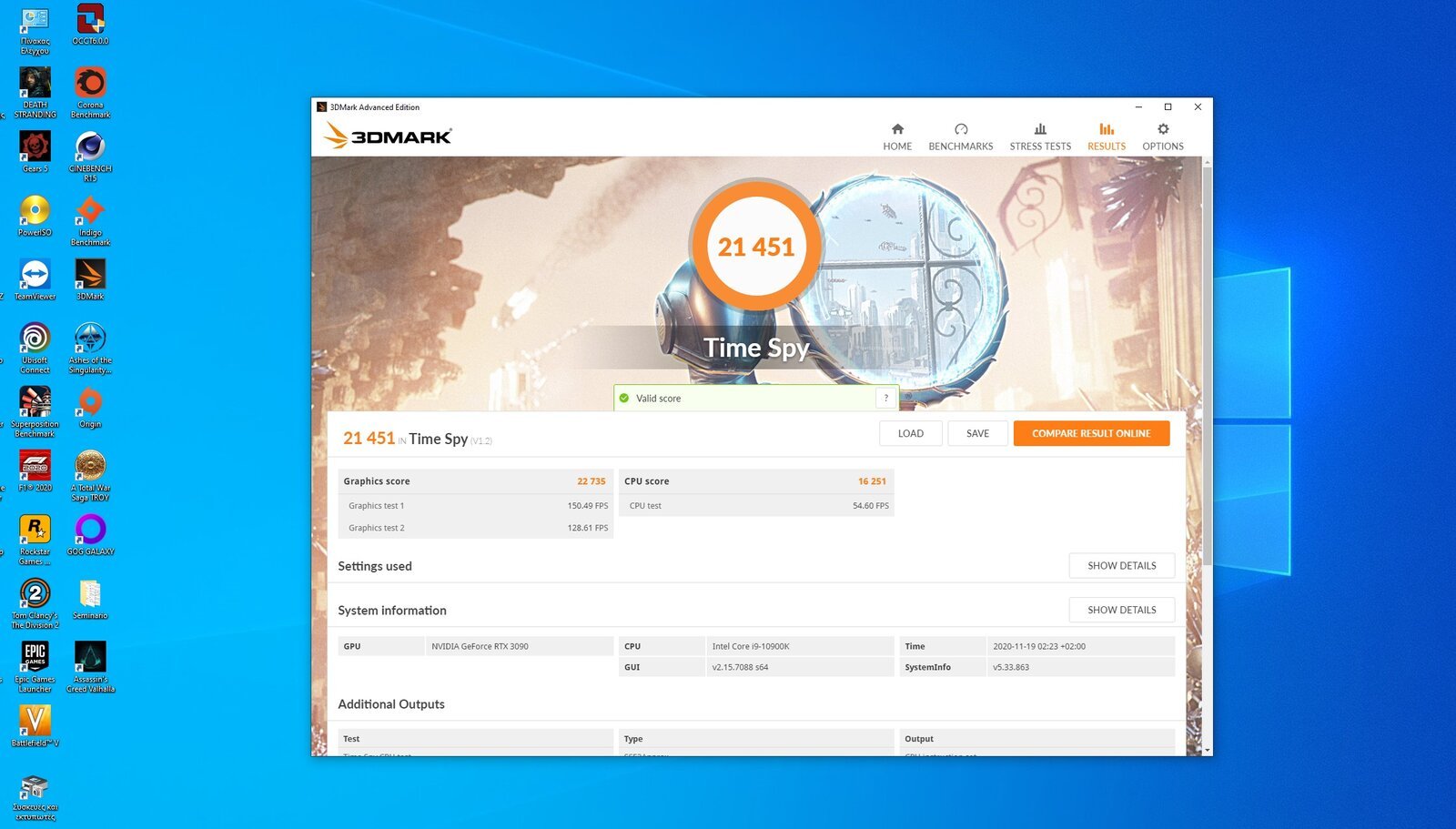Open Ubisoft Connect desktop icon
1456x829 pixels.
pyautogui.click(x=35, y=347)
